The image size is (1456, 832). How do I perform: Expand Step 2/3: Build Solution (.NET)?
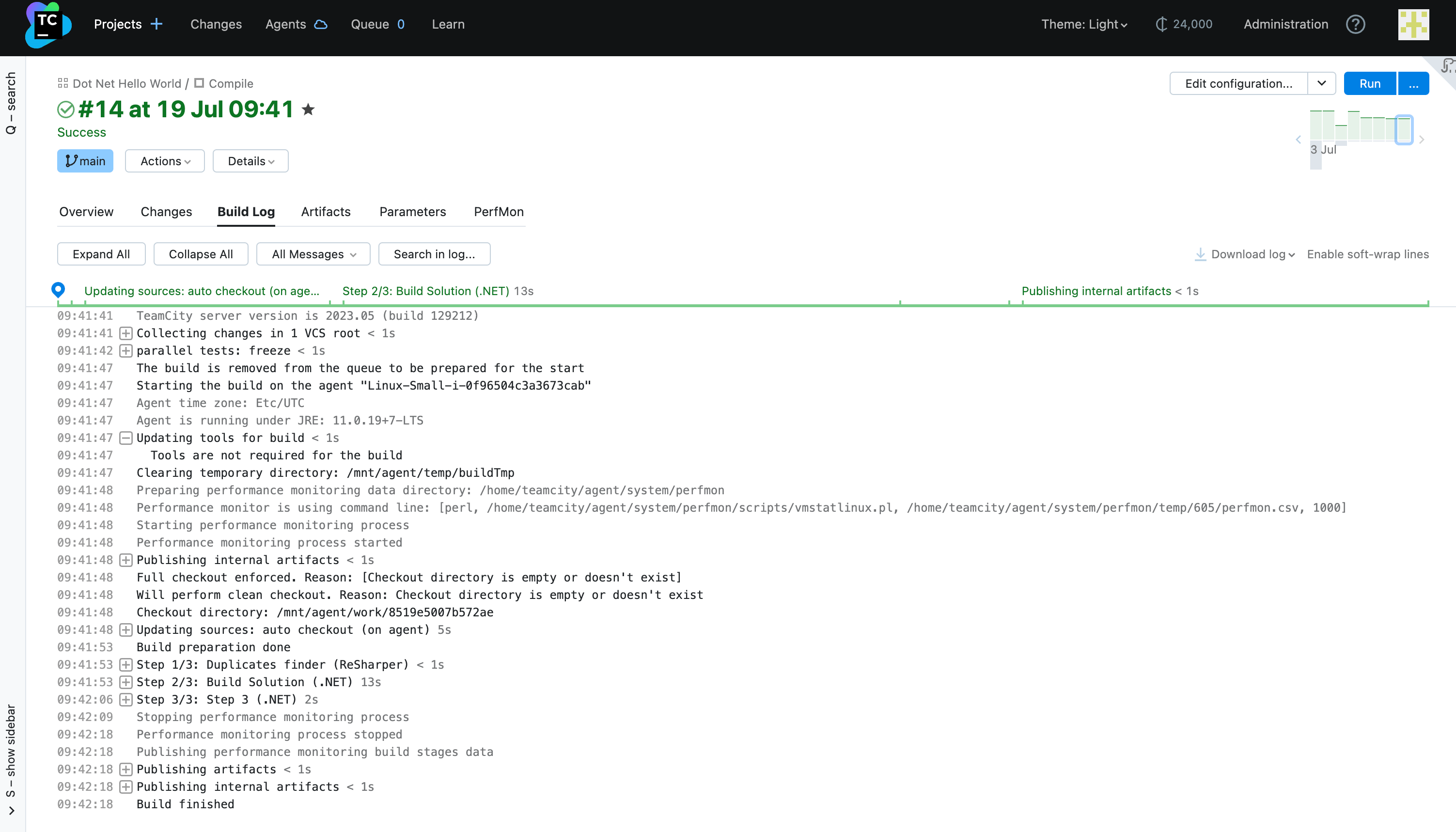click(125, 682)
